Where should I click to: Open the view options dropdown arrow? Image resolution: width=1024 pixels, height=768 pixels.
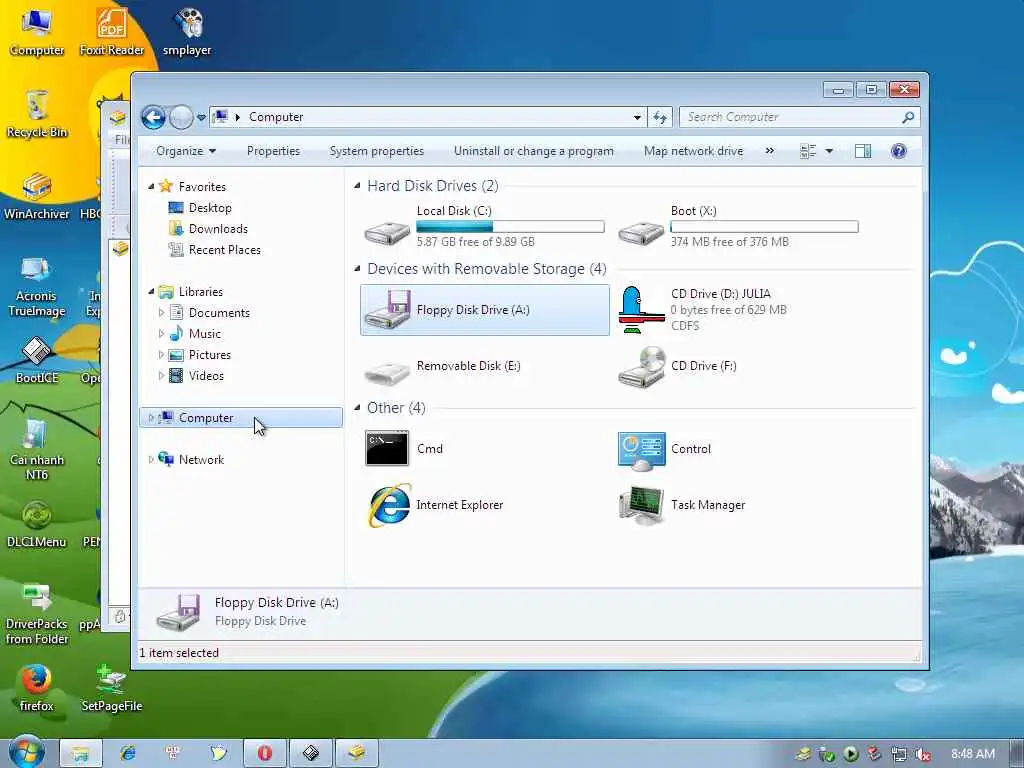pyautogui.click(x=829, y=151)
